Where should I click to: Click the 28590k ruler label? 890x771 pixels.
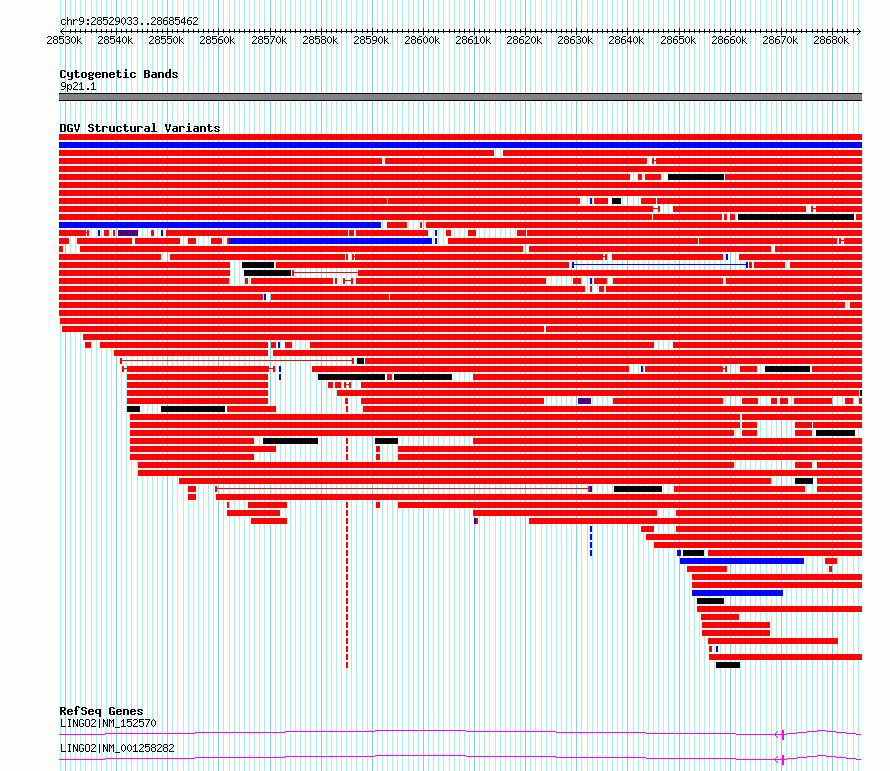(x=371, y=40)
